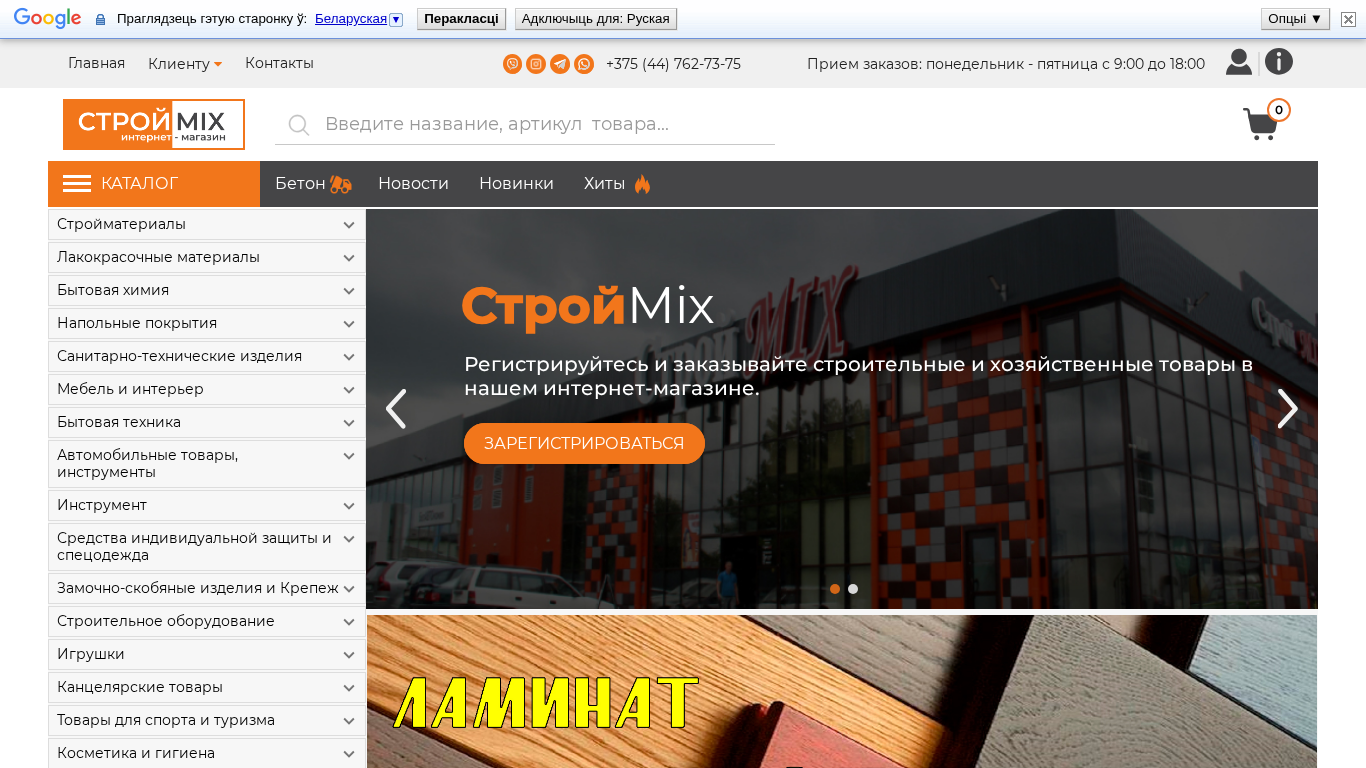Open the Viber contact icon
The image size is (1366, 768).
coord(512,64)
